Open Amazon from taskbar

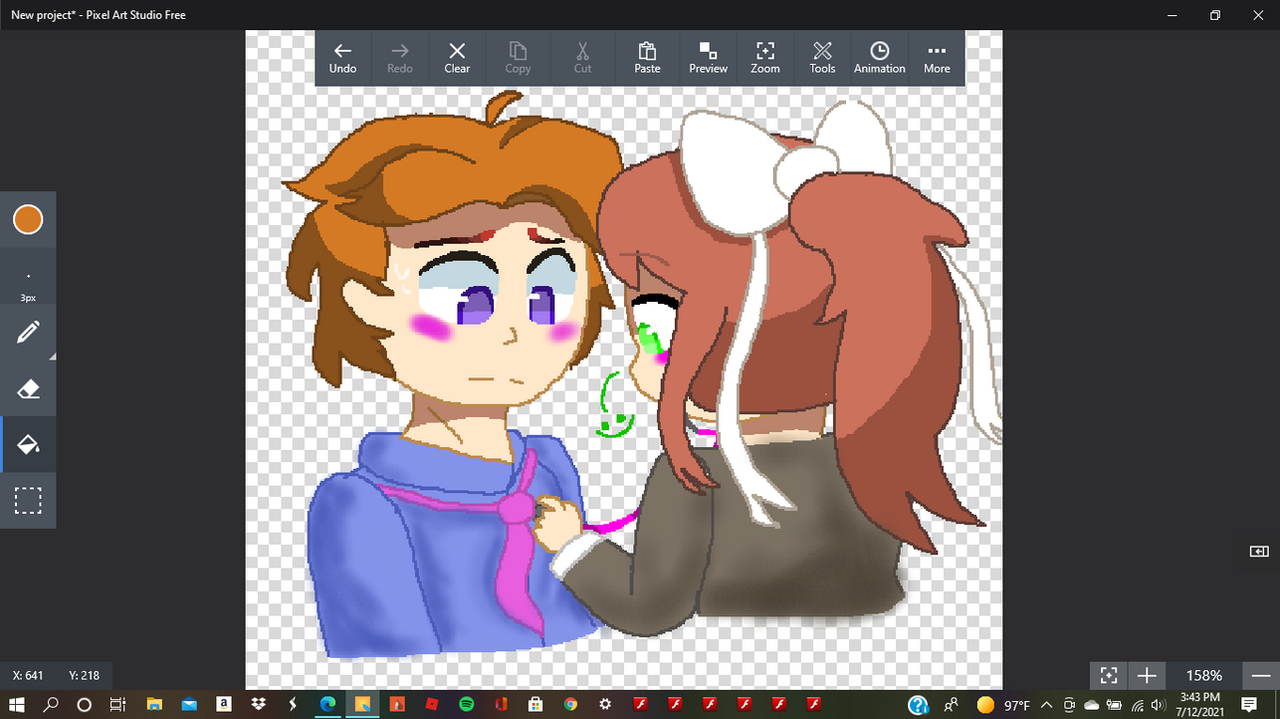coord(224,705)
